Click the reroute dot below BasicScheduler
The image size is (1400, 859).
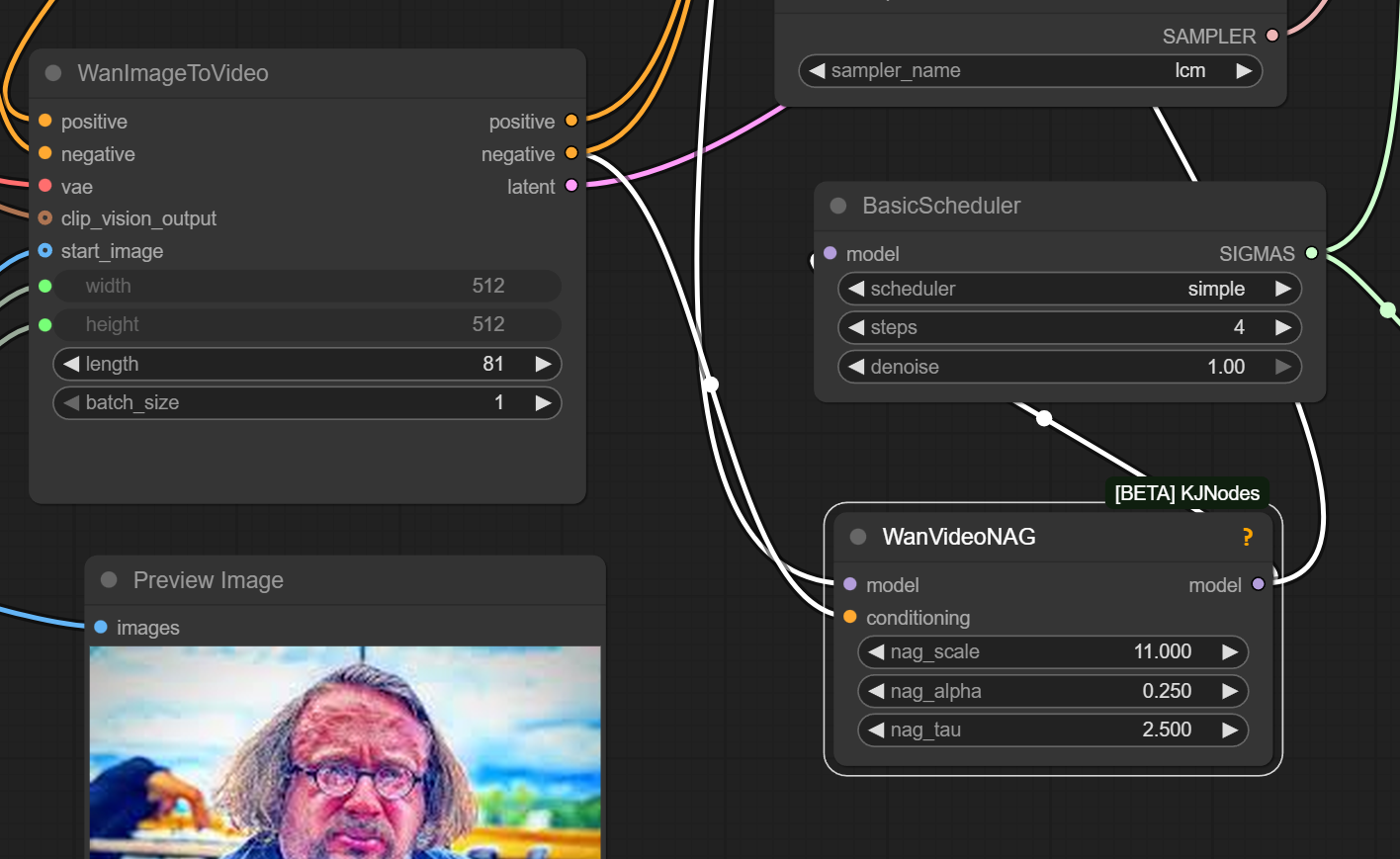click(1044, 418)
